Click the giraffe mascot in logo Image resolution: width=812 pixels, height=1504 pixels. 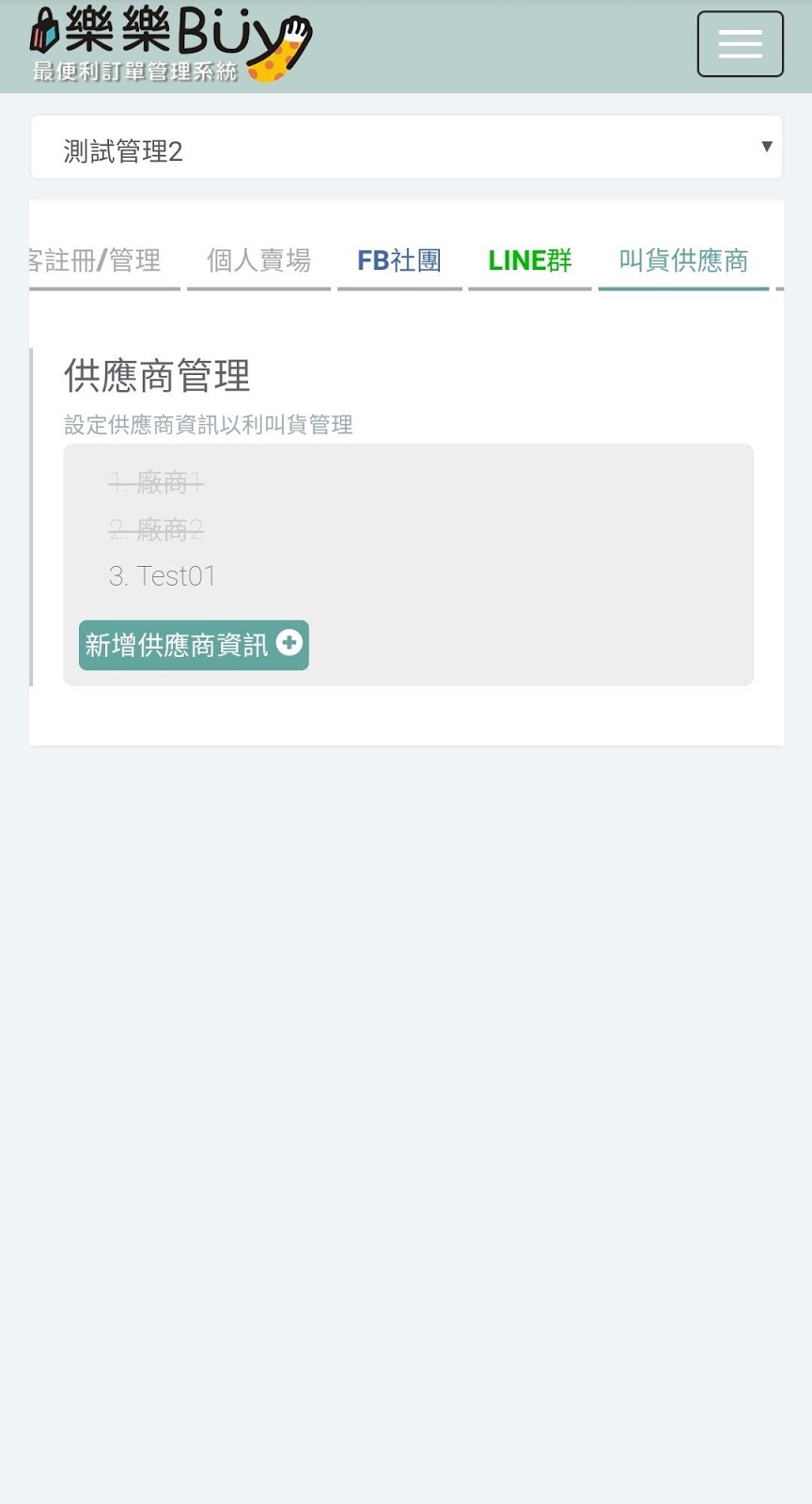(x=280, y=49)
